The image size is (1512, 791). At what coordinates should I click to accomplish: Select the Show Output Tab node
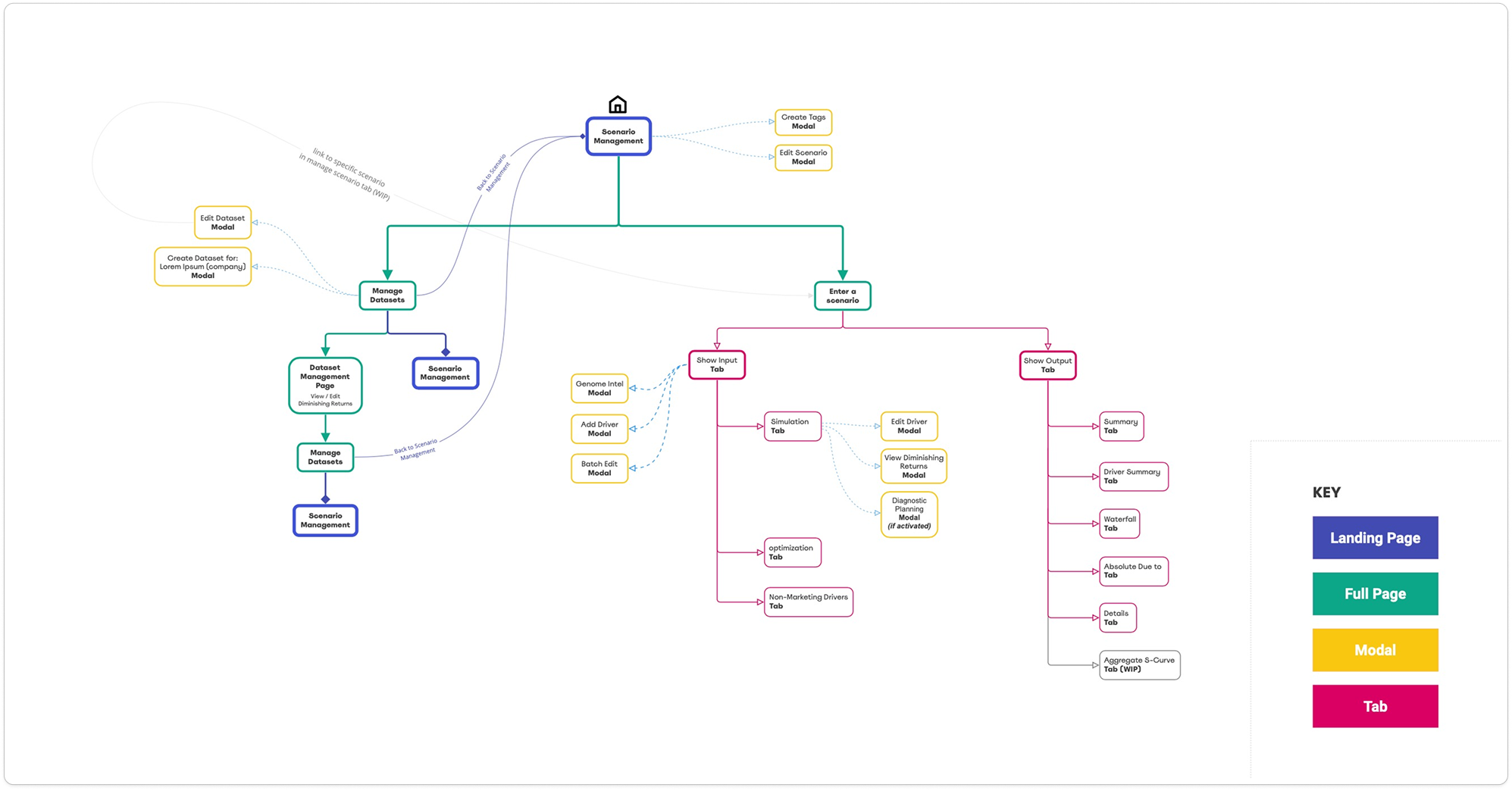click(1048, 365)
